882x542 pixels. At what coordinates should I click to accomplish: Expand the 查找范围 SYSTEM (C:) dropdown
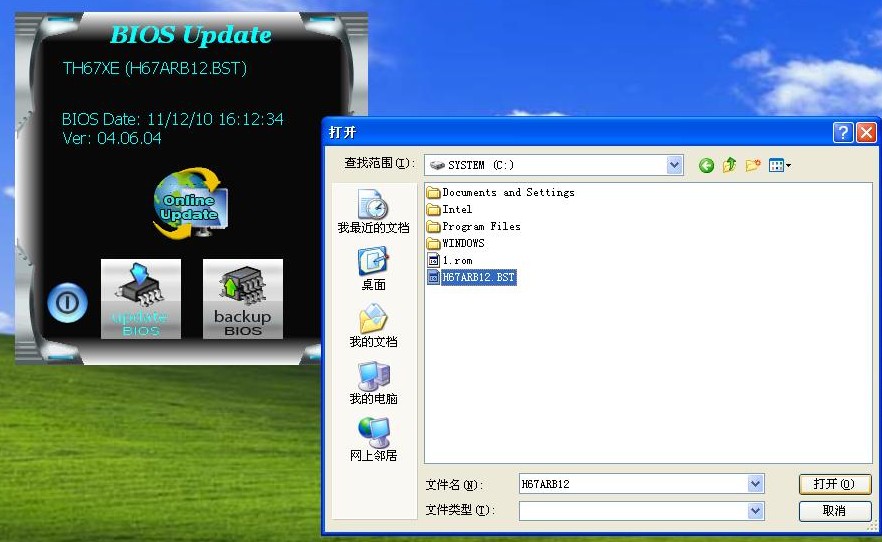[x=674, y=165]
